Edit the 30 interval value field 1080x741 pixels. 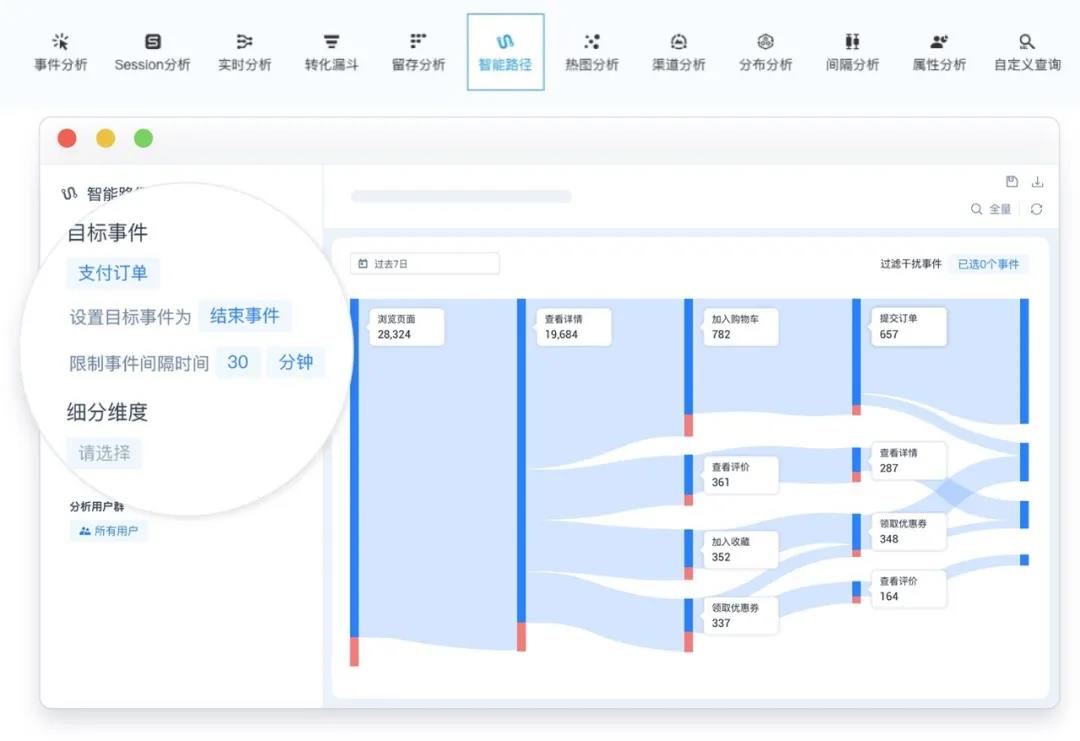(x=238, y=362)
